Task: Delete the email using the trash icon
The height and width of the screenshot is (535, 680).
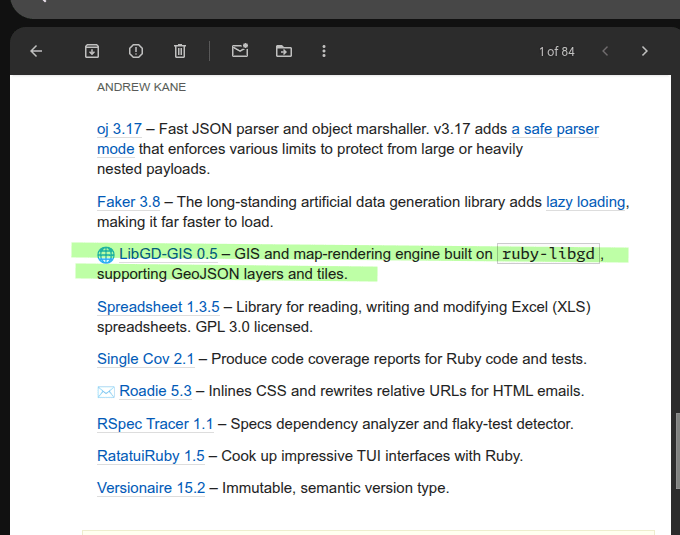Action: click(180, 51)
